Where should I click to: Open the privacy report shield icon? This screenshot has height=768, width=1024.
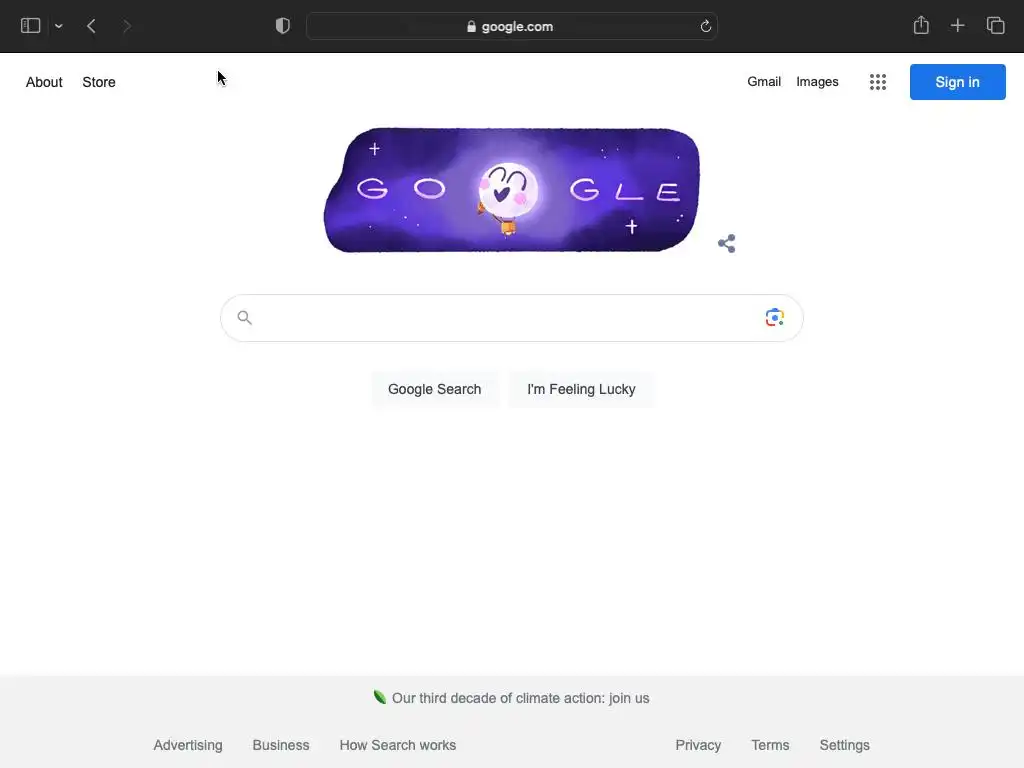click(283, 26)
